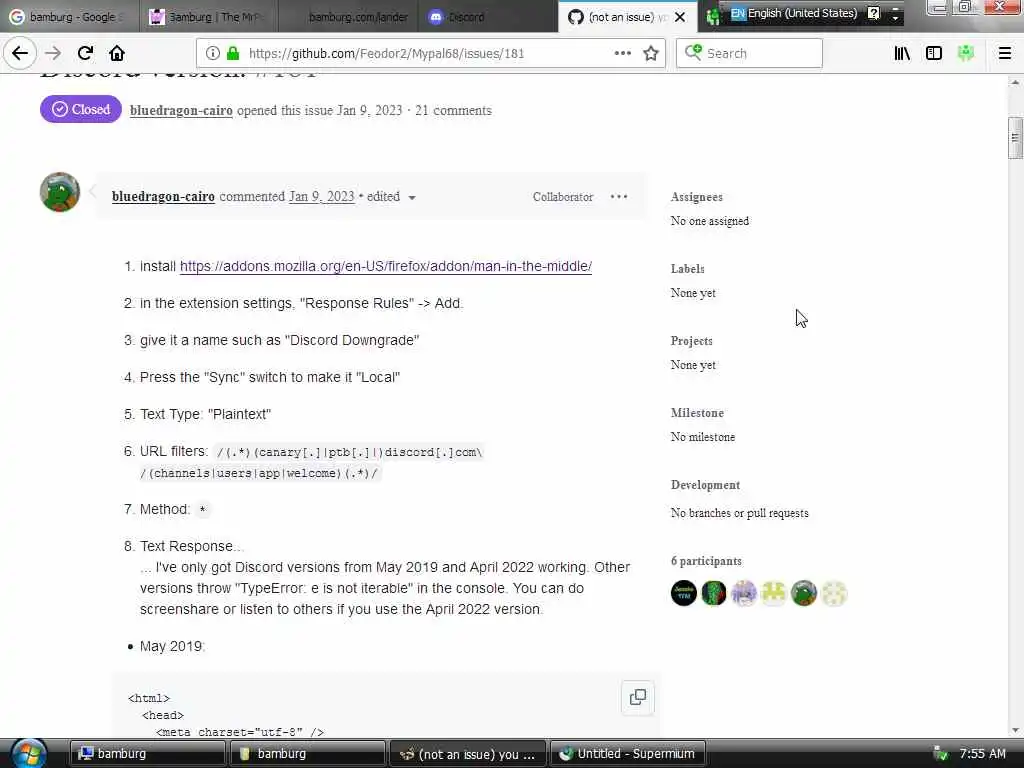Click the '21 comments' text
The height and width of the screenshot is (768, 1024).
[x=453, y=110]
